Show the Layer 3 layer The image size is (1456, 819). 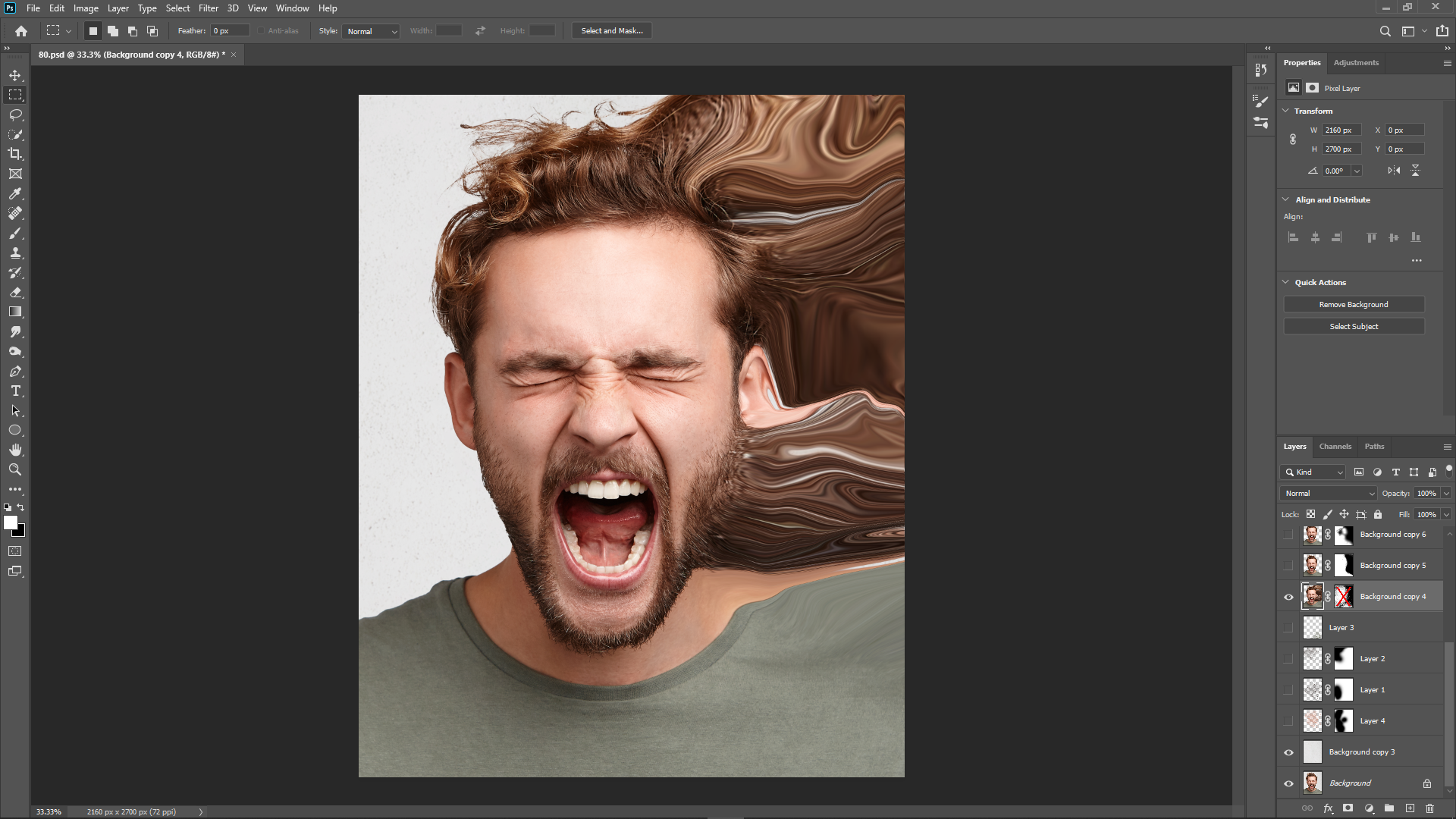pos(1288,628)
